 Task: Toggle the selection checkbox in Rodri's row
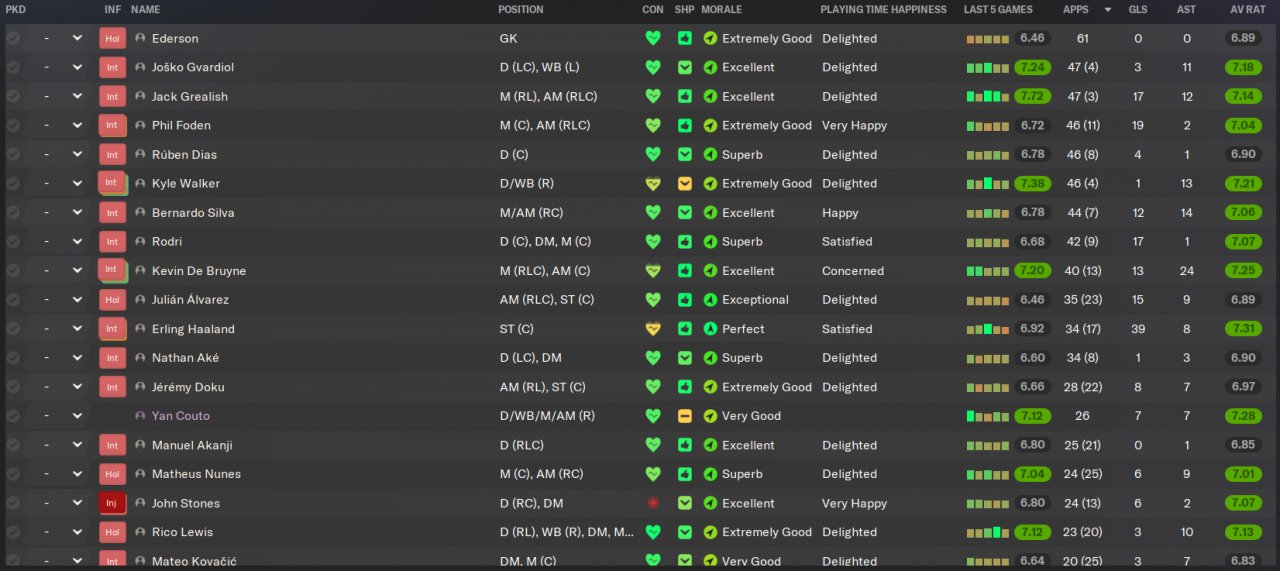(x=13, y=242)
